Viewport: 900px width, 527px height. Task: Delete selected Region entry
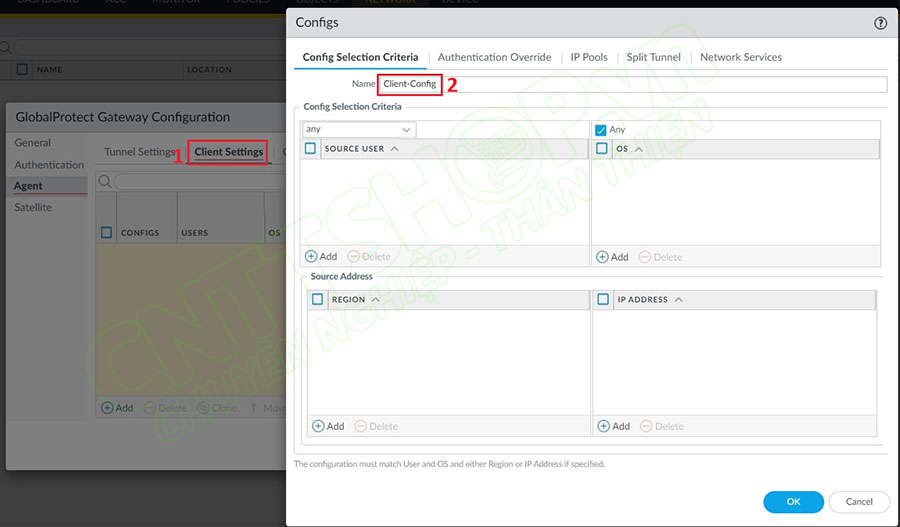376,427
